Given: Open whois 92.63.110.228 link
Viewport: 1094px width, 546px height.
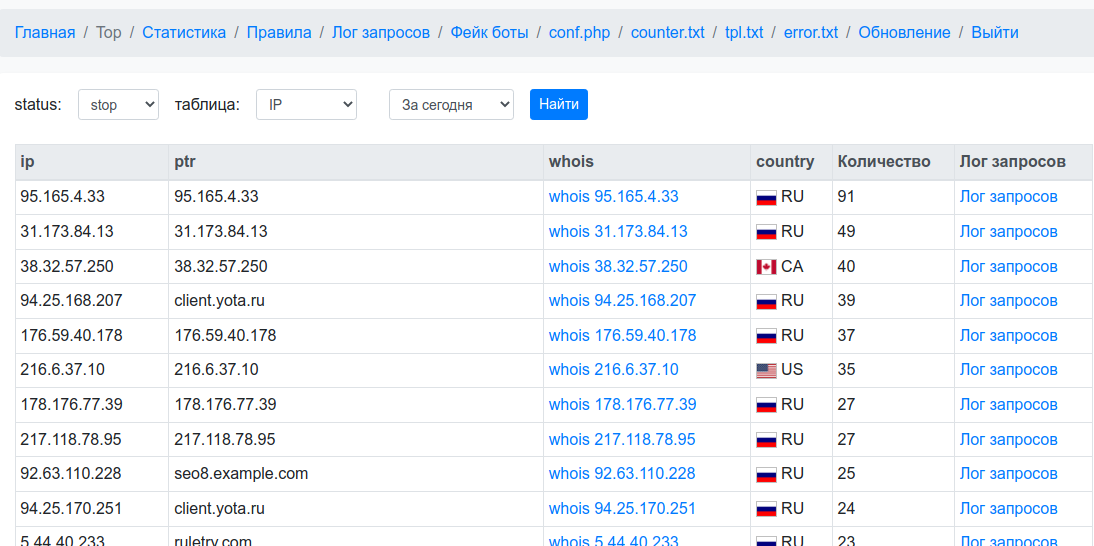Looking at the screenshot, I should click(x=622, y=473).
